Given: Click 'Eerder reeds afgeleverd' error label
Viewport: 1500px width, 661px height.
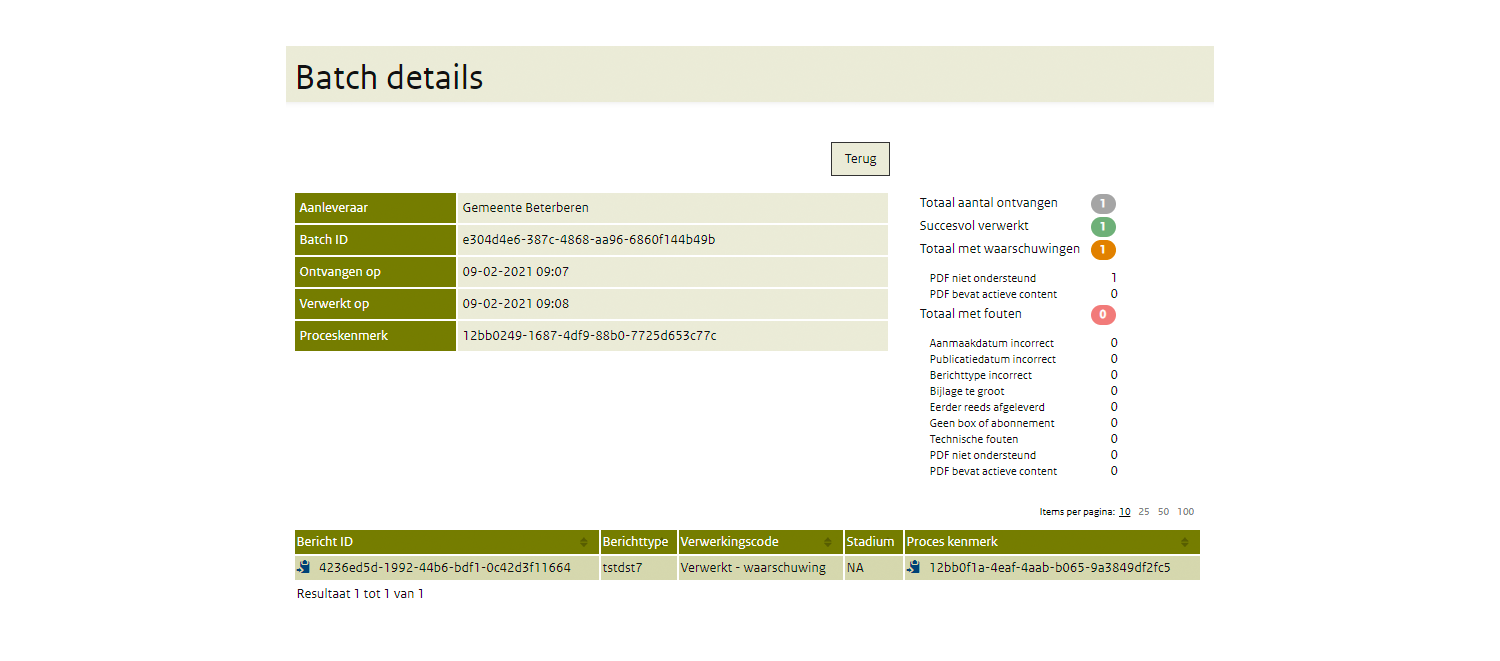Looking at the screenshot, I should click(987, 407).
